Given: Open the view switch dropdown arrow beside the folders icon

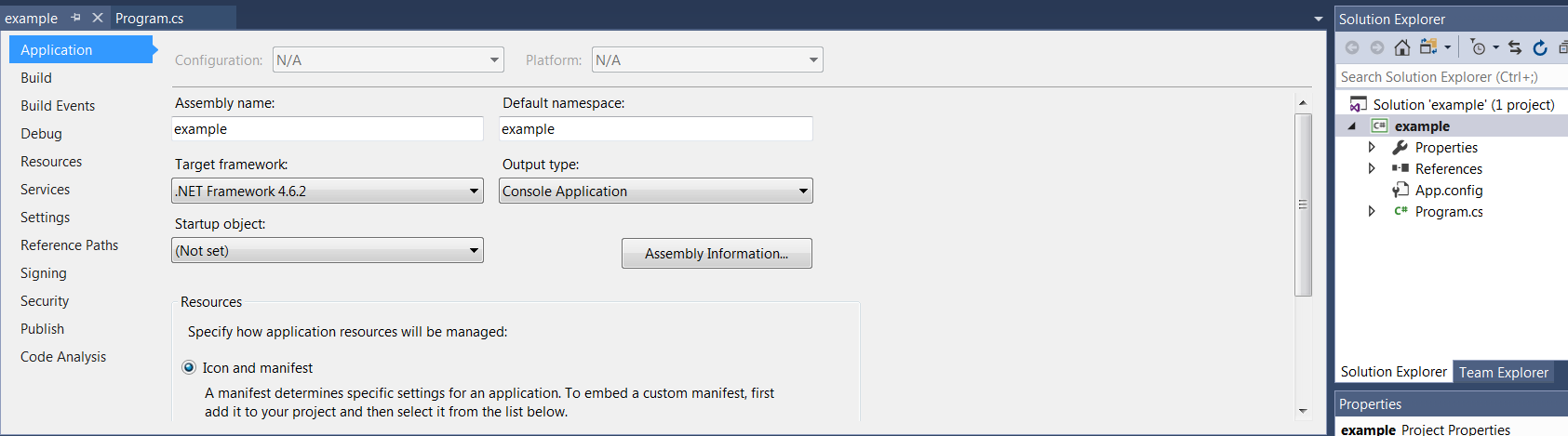Looking at the screenshot, I should click(1447, 47).
